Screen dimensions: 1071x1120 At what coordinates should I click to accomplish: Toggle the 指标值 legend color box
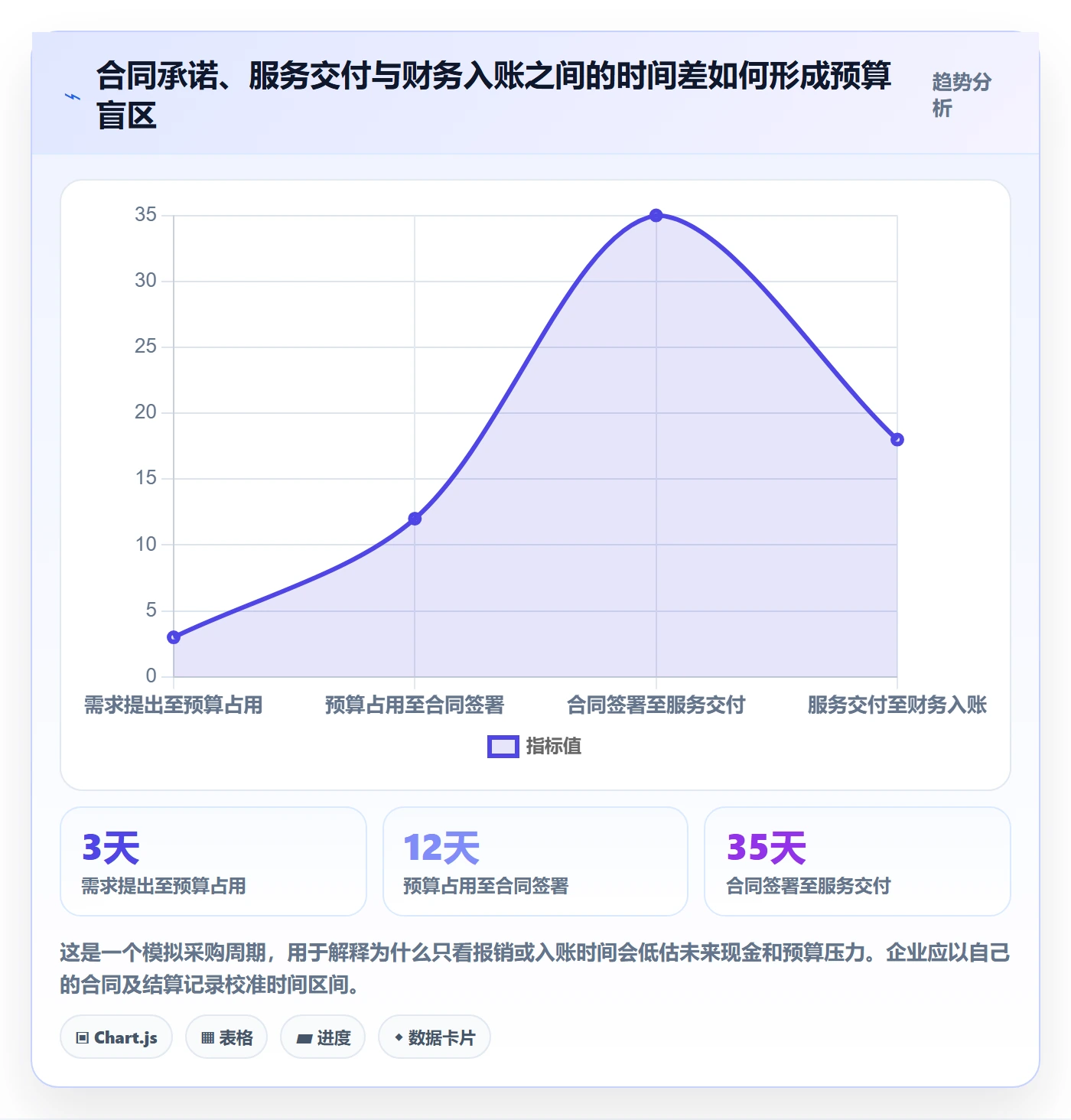click(503, 747)
